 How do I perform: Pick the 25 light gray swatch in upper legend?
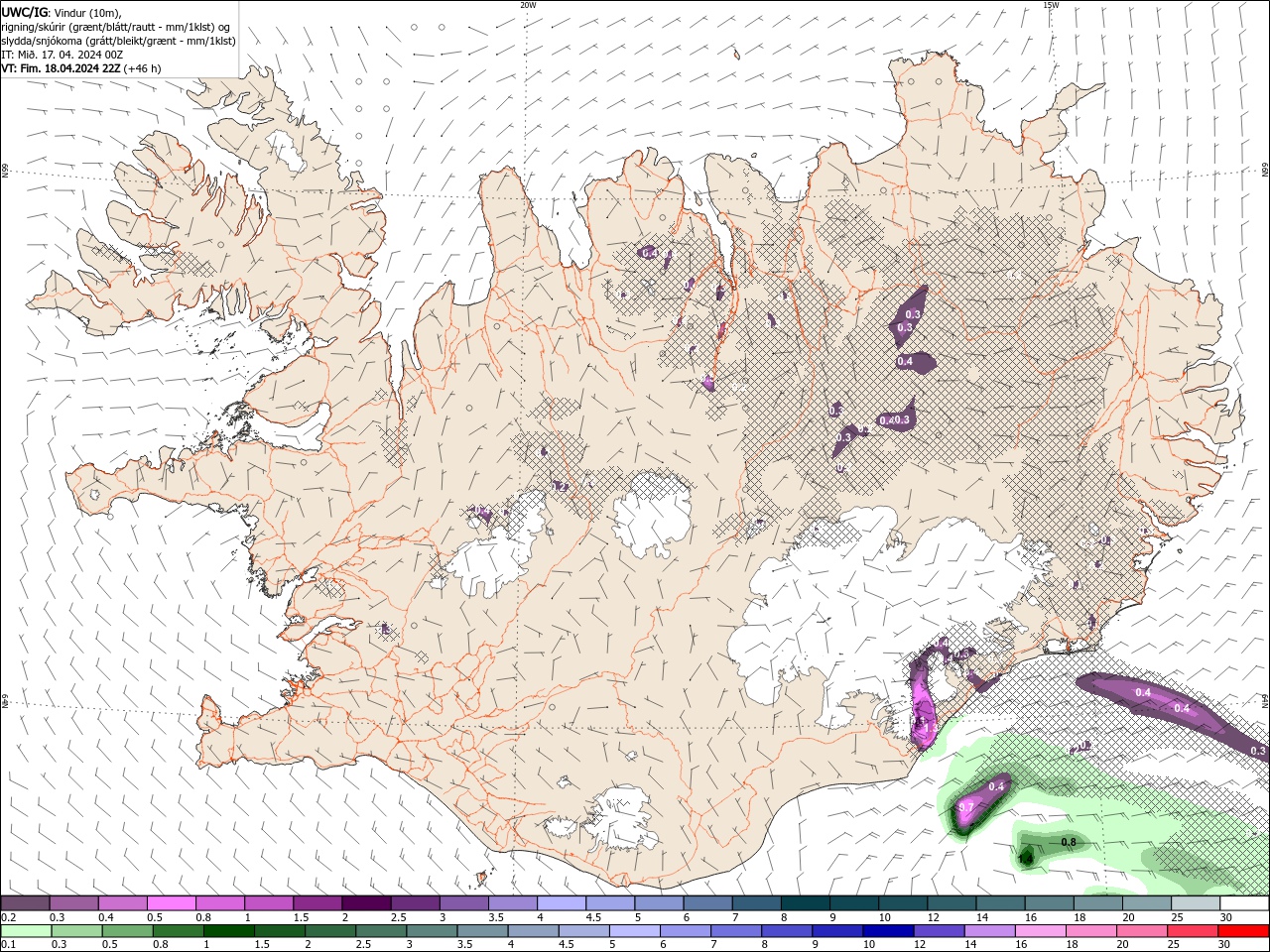[x=1197, y=903]
